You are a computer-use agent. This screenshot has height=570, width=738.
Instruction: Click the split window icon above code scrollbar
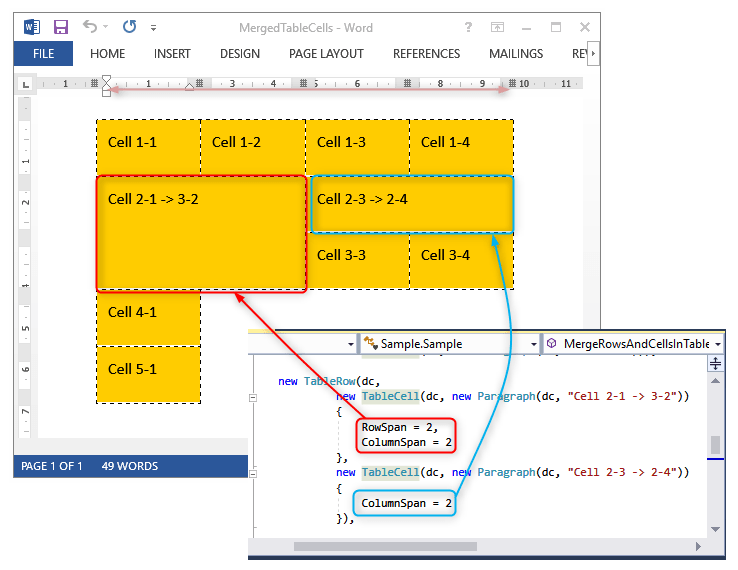coord(715,364)
